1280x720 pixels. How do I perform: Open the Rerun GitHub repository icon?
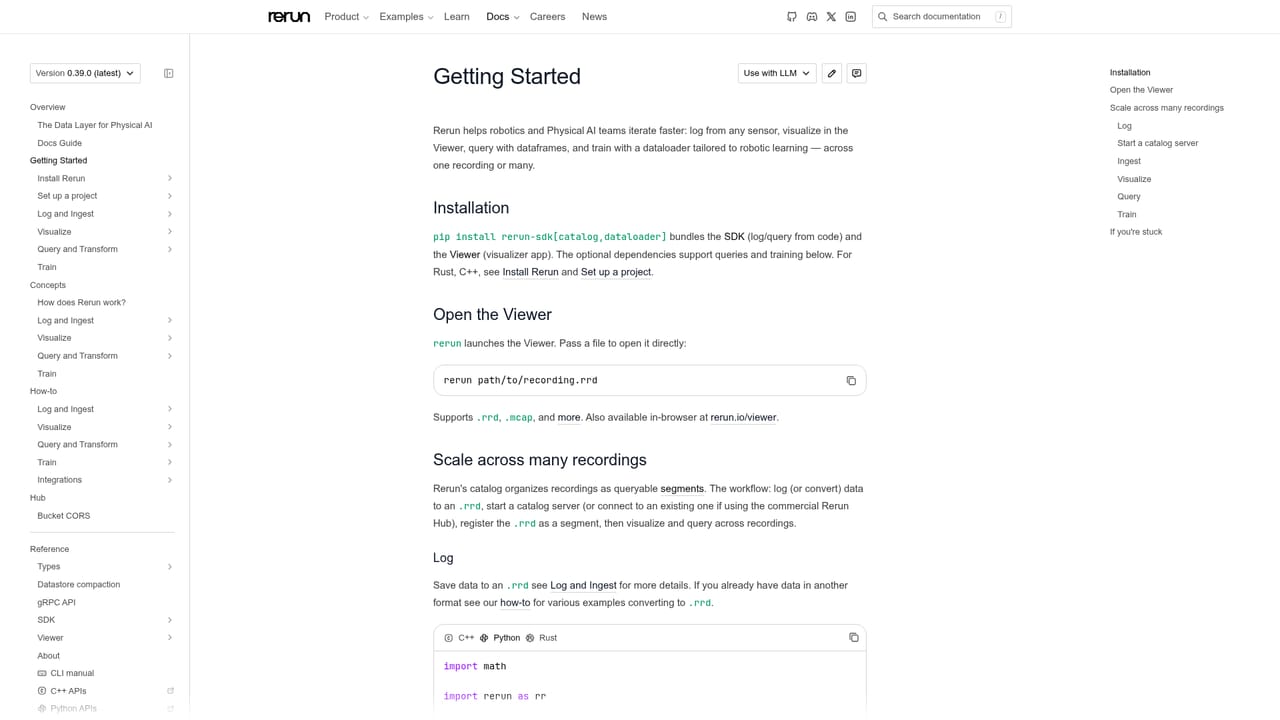pyautogui.click(x=792, y=17)
